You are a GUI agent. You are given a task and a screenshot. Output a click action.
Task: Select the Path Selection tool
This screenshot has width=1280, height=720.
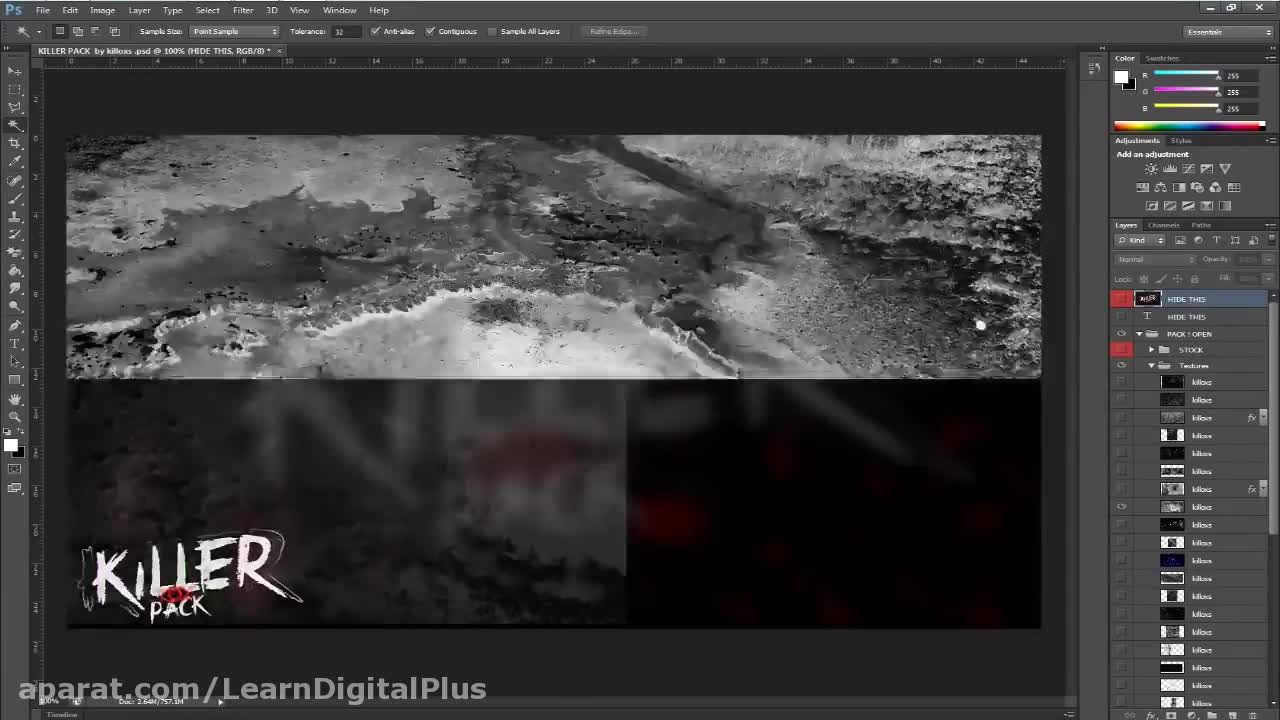[15, 361]
